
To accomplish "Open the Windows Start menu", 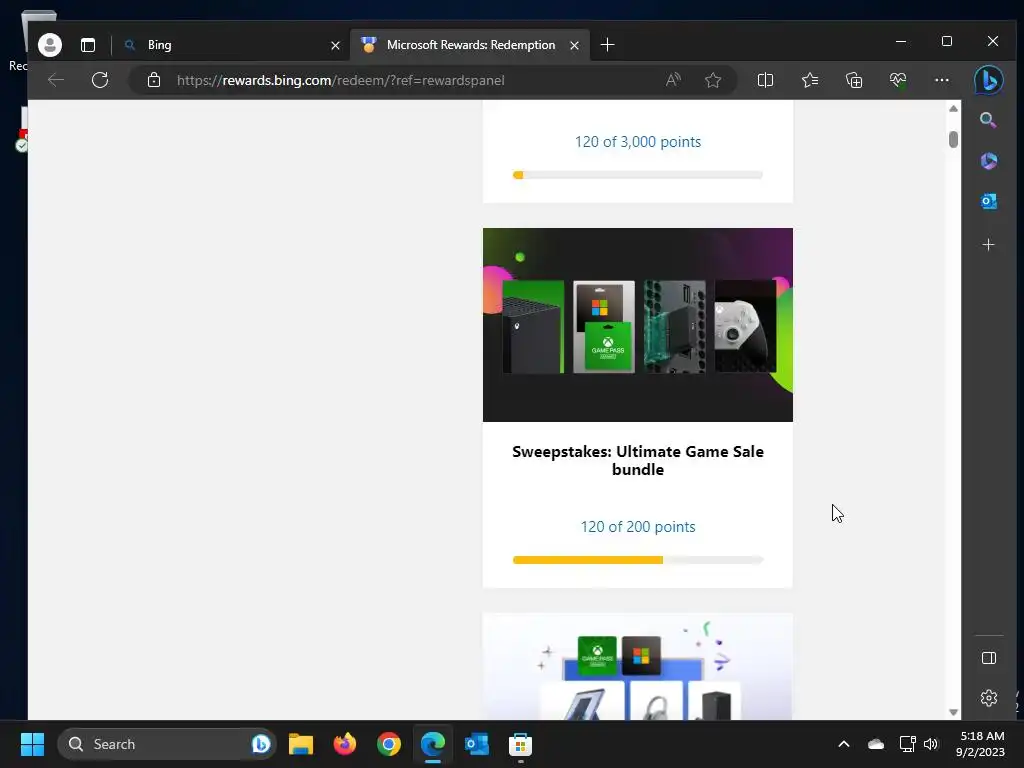I will (32, 744).
